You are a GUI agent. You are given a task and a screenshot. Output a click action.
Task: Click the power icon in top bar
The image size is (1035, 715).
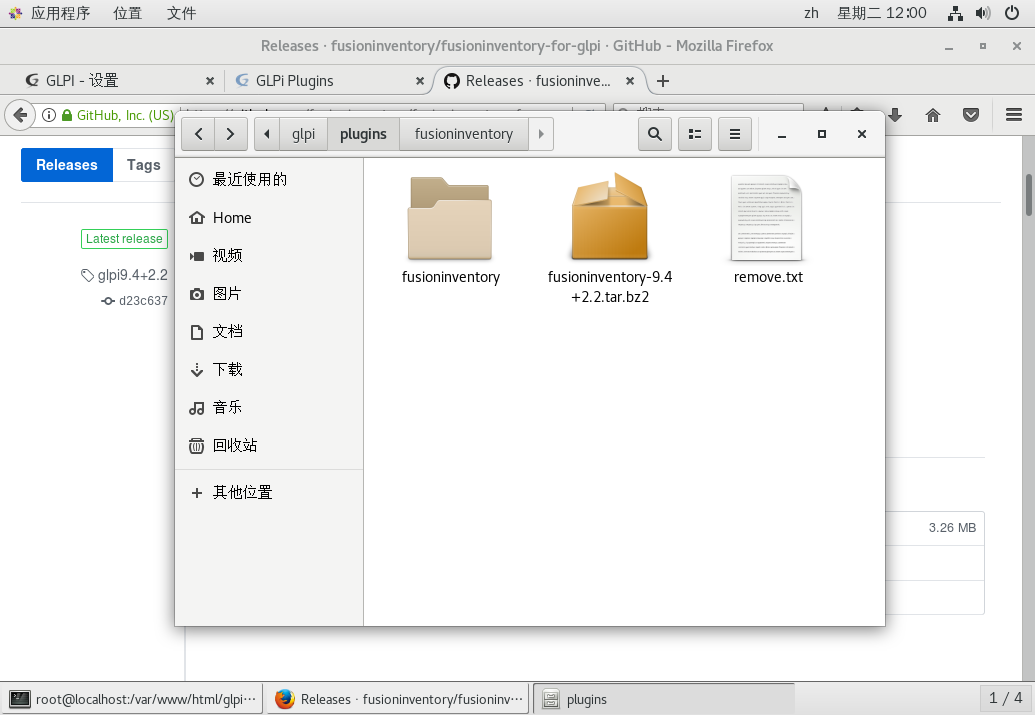(x=1011, y=13)
